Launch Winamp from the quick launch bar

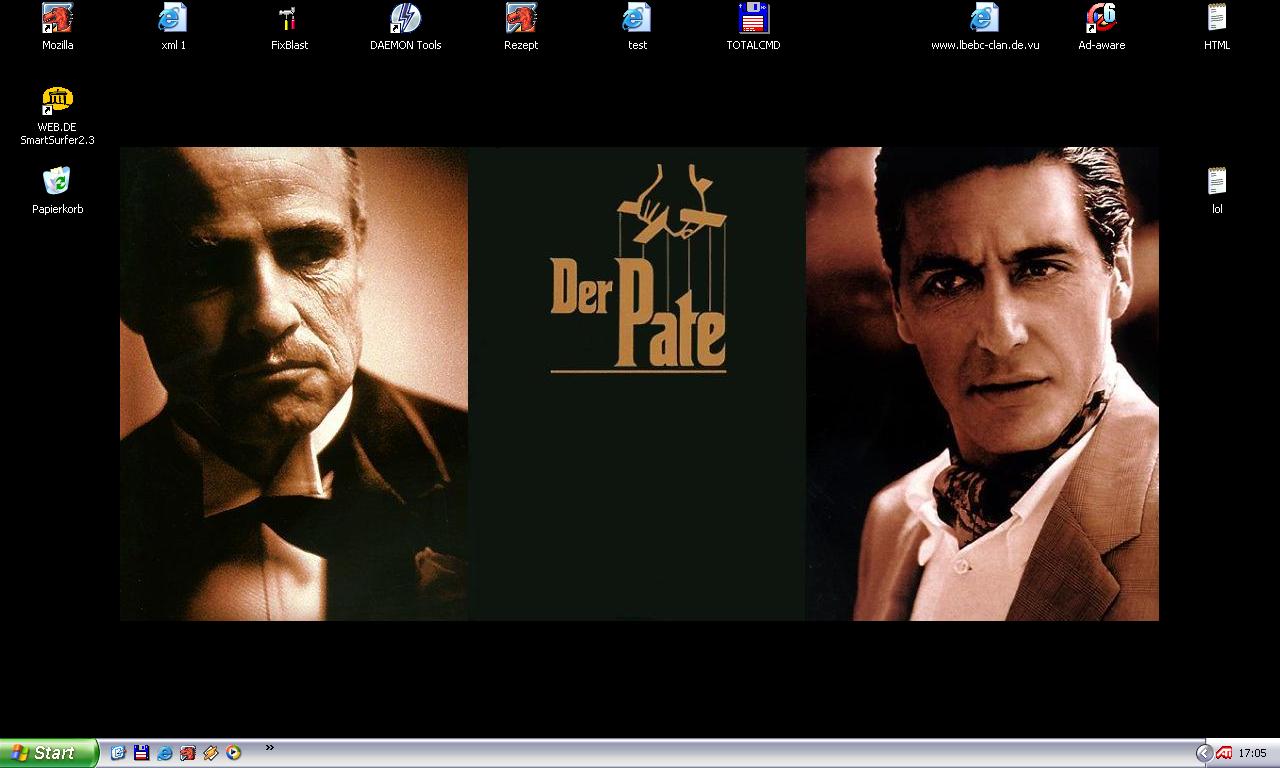[x=210, y=753]
